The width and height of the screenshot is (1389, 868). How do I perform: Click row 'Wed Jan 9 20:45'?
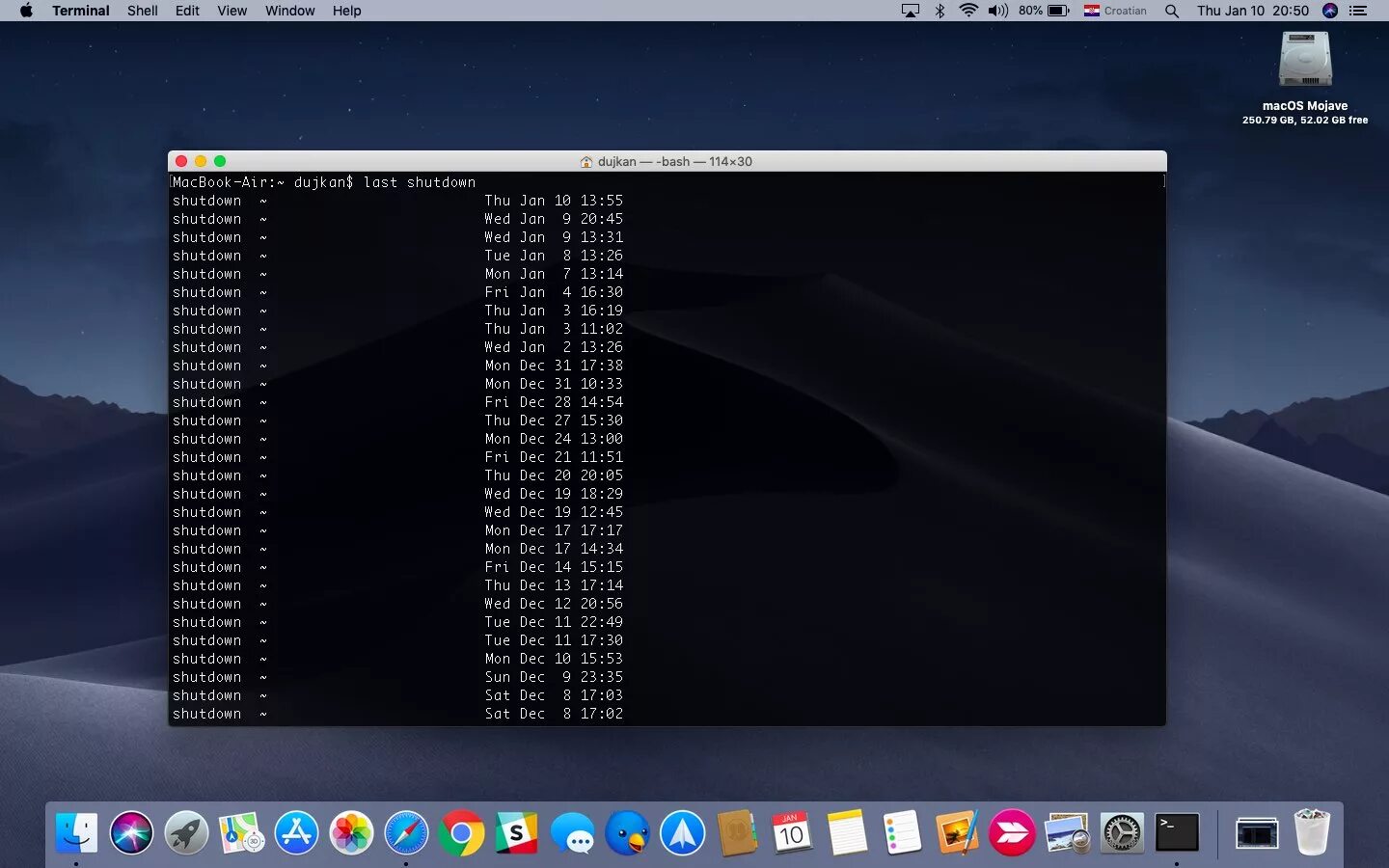397,219
